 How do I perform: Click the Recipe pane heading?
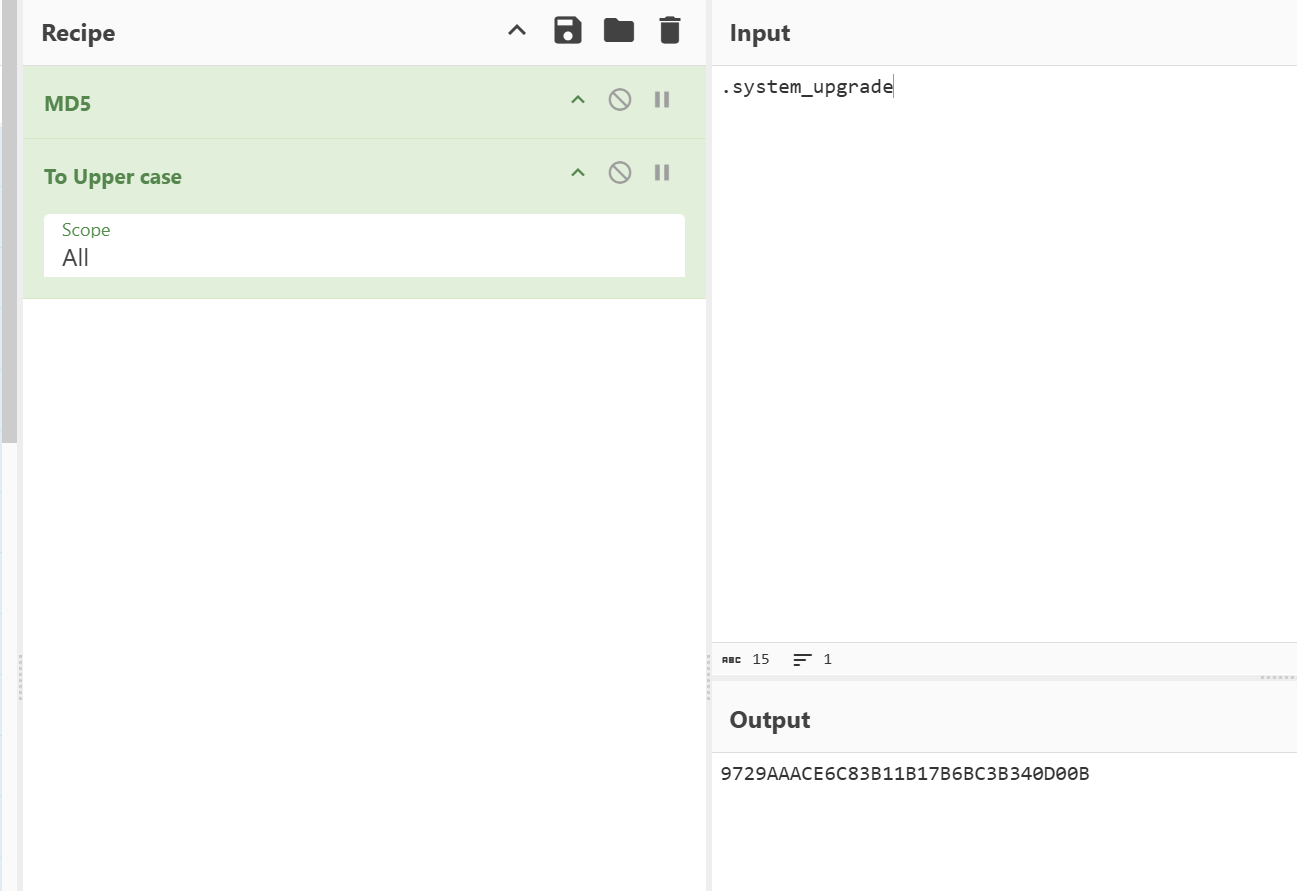pos(78,33)
